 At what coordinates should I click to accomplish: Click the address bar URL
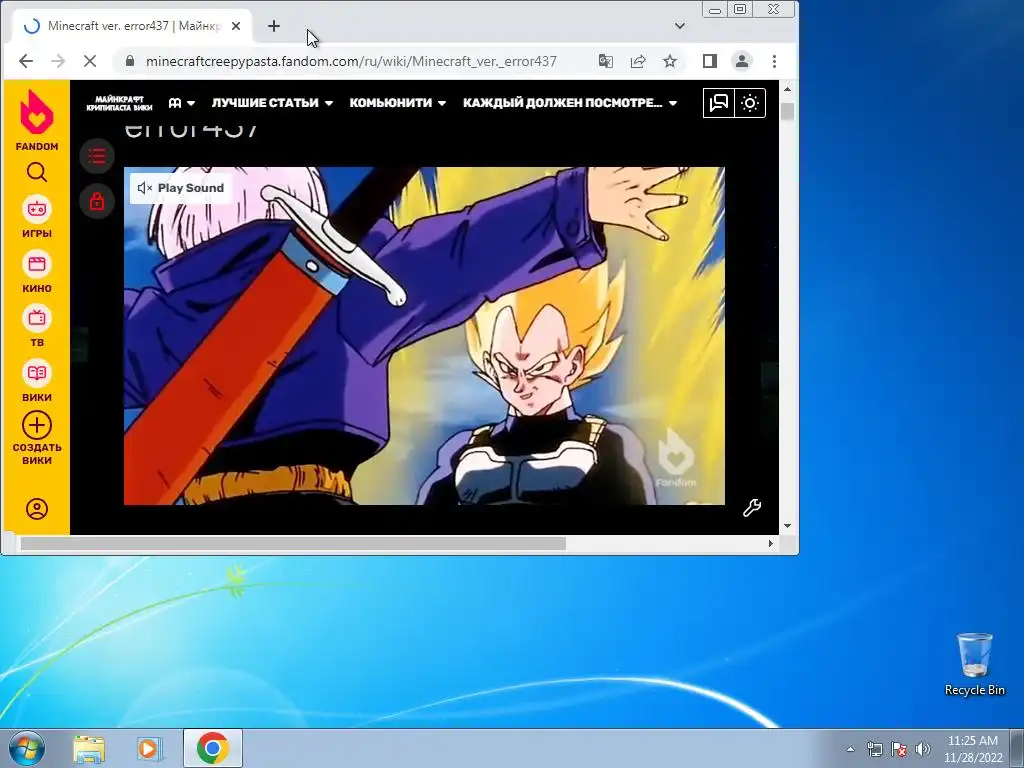[x=351, y=61]
